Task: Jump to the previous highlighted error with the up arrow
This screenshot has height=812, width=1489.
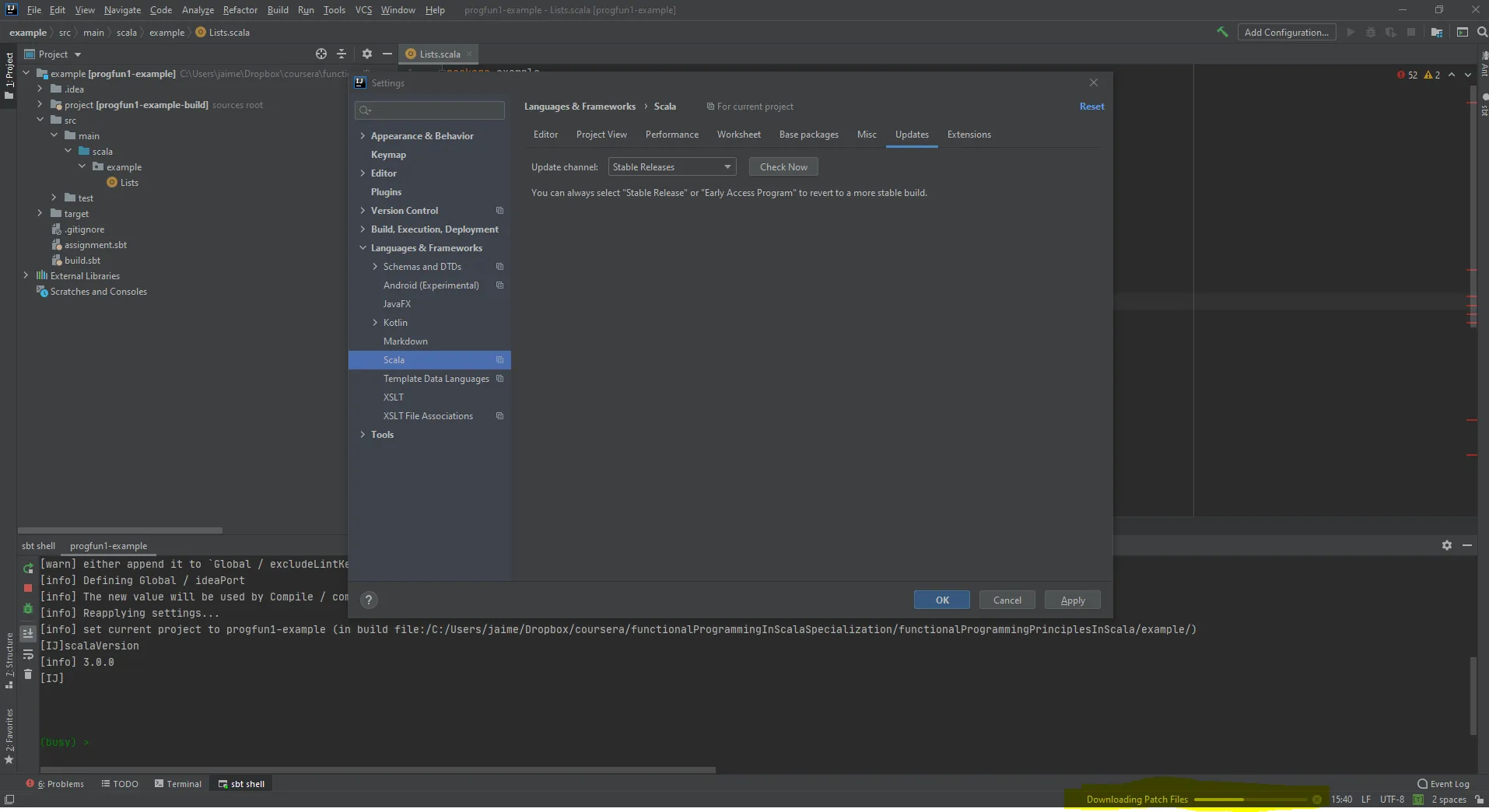Action: pyautogui.click(x=1452, y=75)
